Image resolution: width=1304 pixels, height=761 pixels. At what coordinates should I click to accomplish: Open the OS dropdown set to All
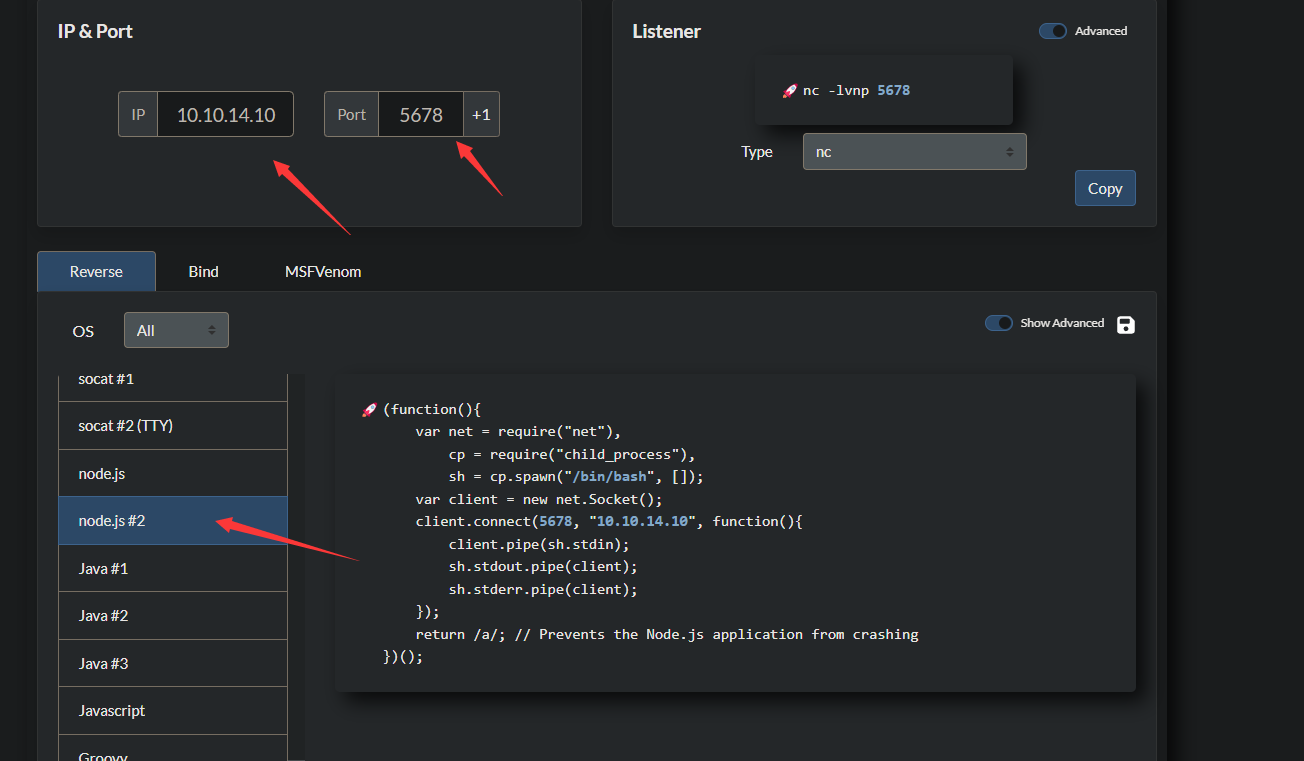176,330
